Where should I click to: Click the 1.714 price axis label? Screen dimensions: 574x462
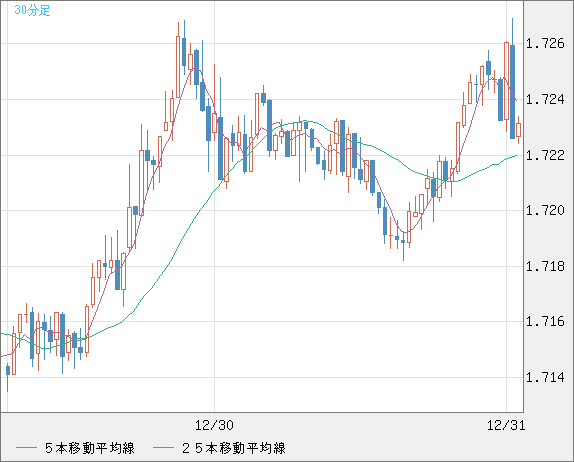tap(545, 377)
